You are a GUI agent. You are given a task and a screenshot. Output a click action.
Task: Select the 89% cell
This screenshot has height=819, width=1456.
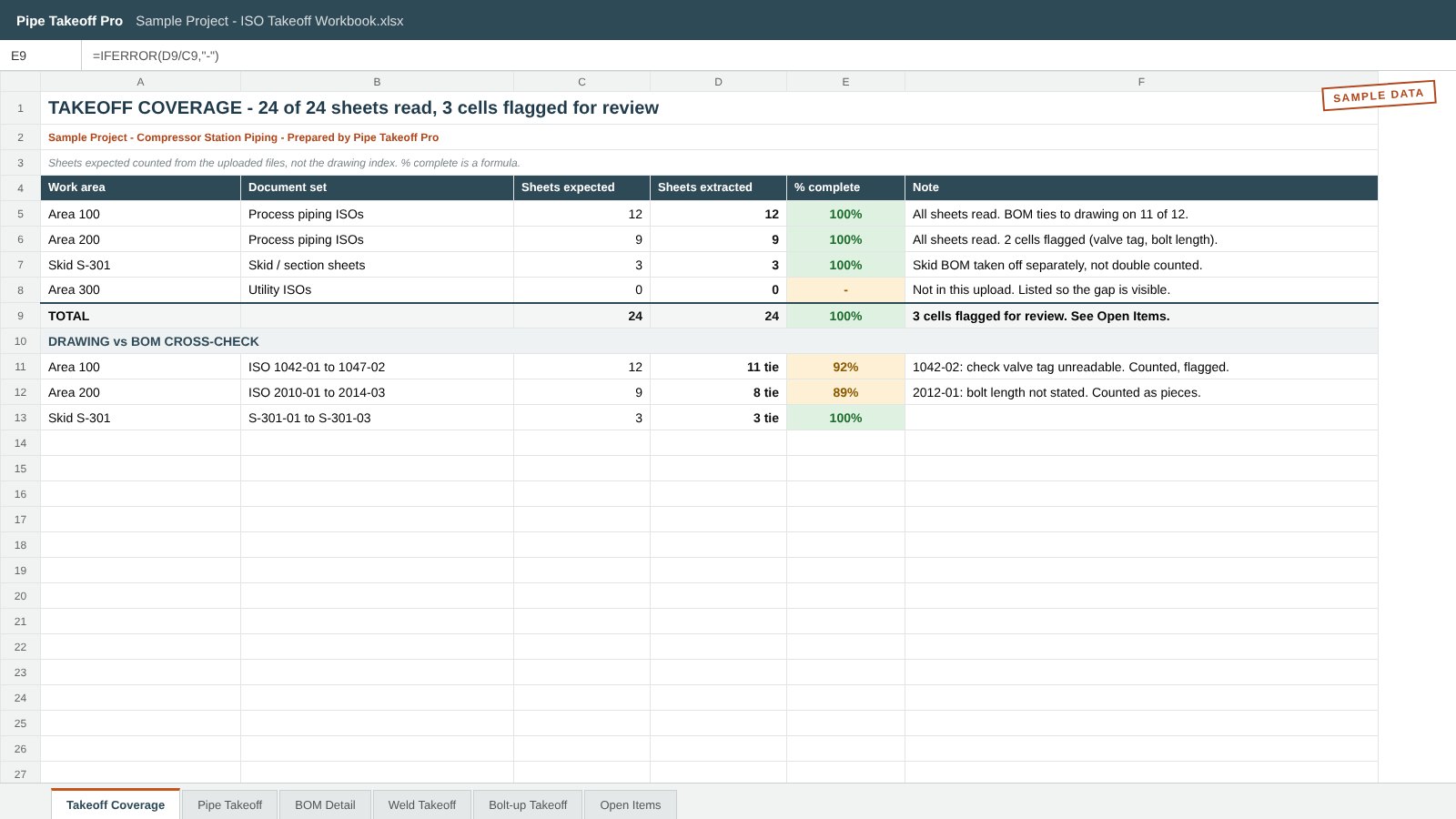pyautogui.click(x=845, y=392)
